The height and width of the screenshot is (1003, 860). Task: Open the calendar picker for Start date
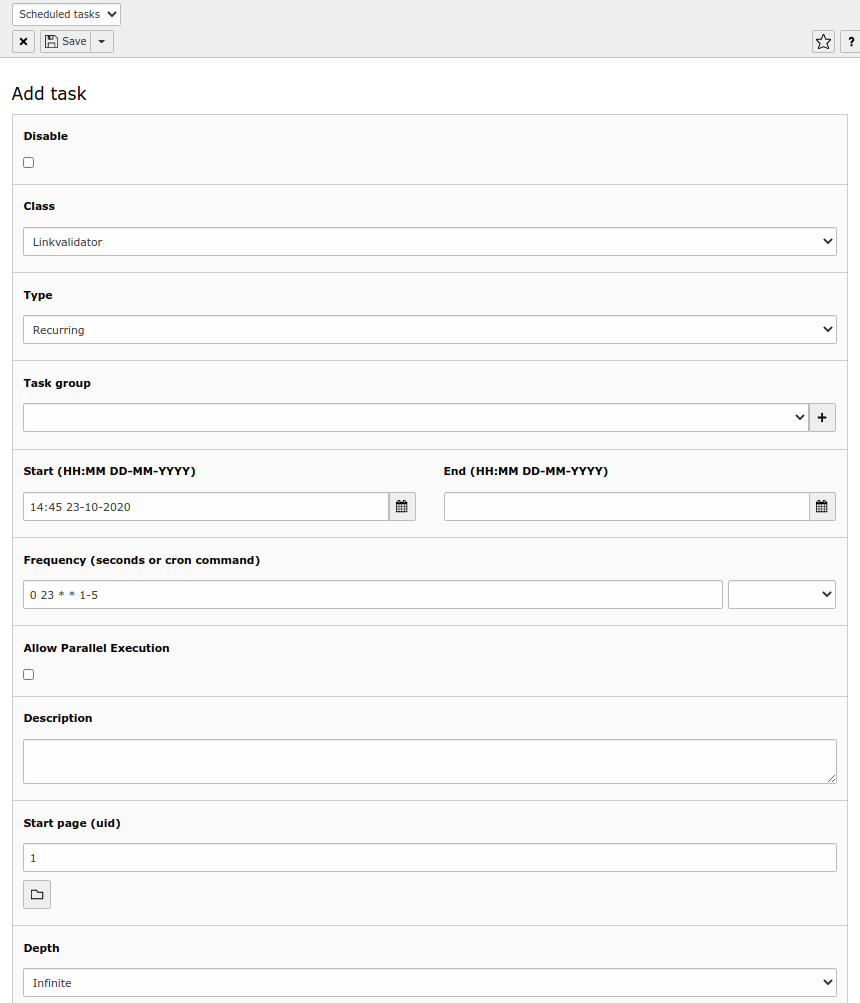[401, 506]
